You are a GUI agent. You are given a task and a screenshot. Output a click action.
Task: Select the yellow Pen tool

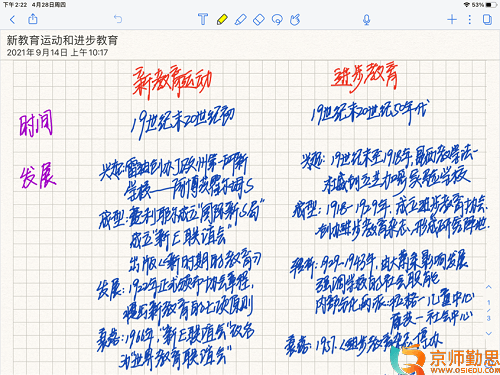click(222, 19)
